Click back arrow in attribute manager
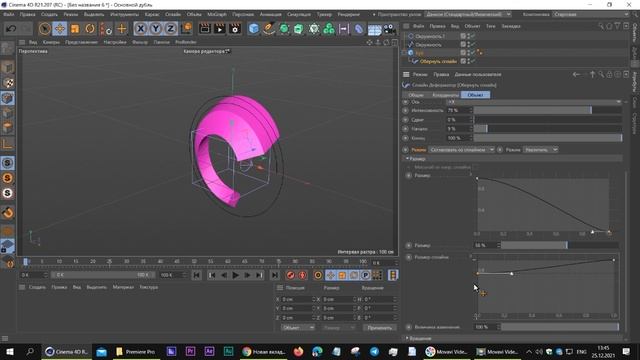The height and width of the screenshot is (360, 640). [576, 74]
